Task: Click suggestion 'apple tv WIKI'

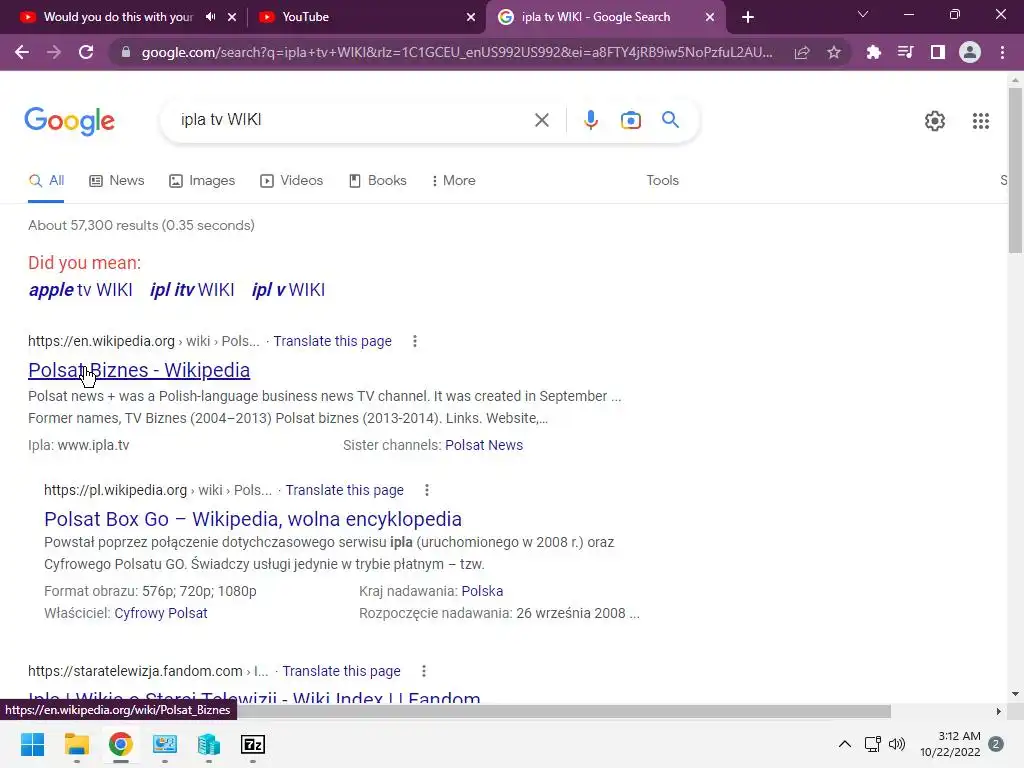Action: point(80,290)
